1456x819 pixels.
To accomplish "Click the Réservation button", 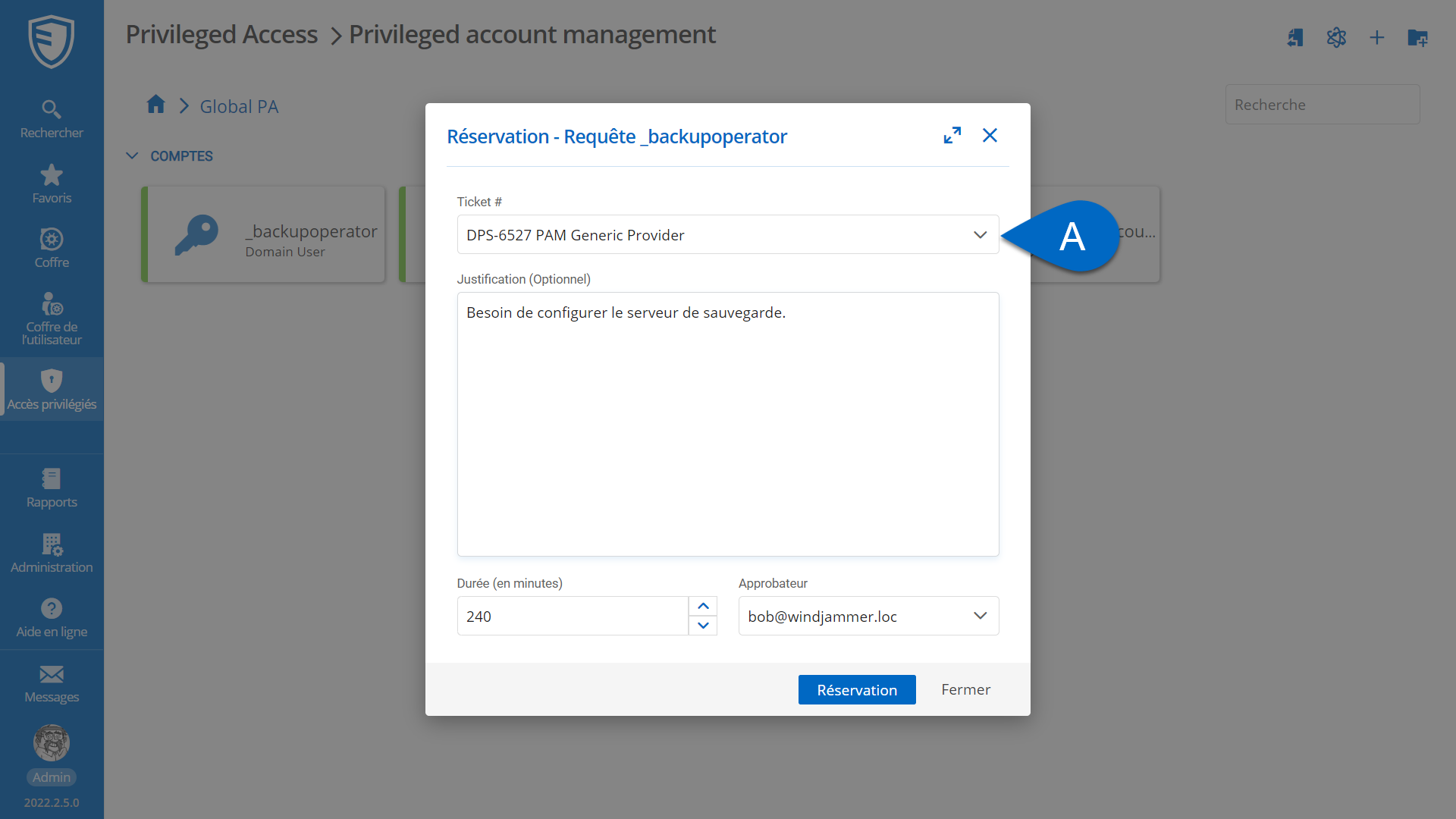I will point(856,689).
